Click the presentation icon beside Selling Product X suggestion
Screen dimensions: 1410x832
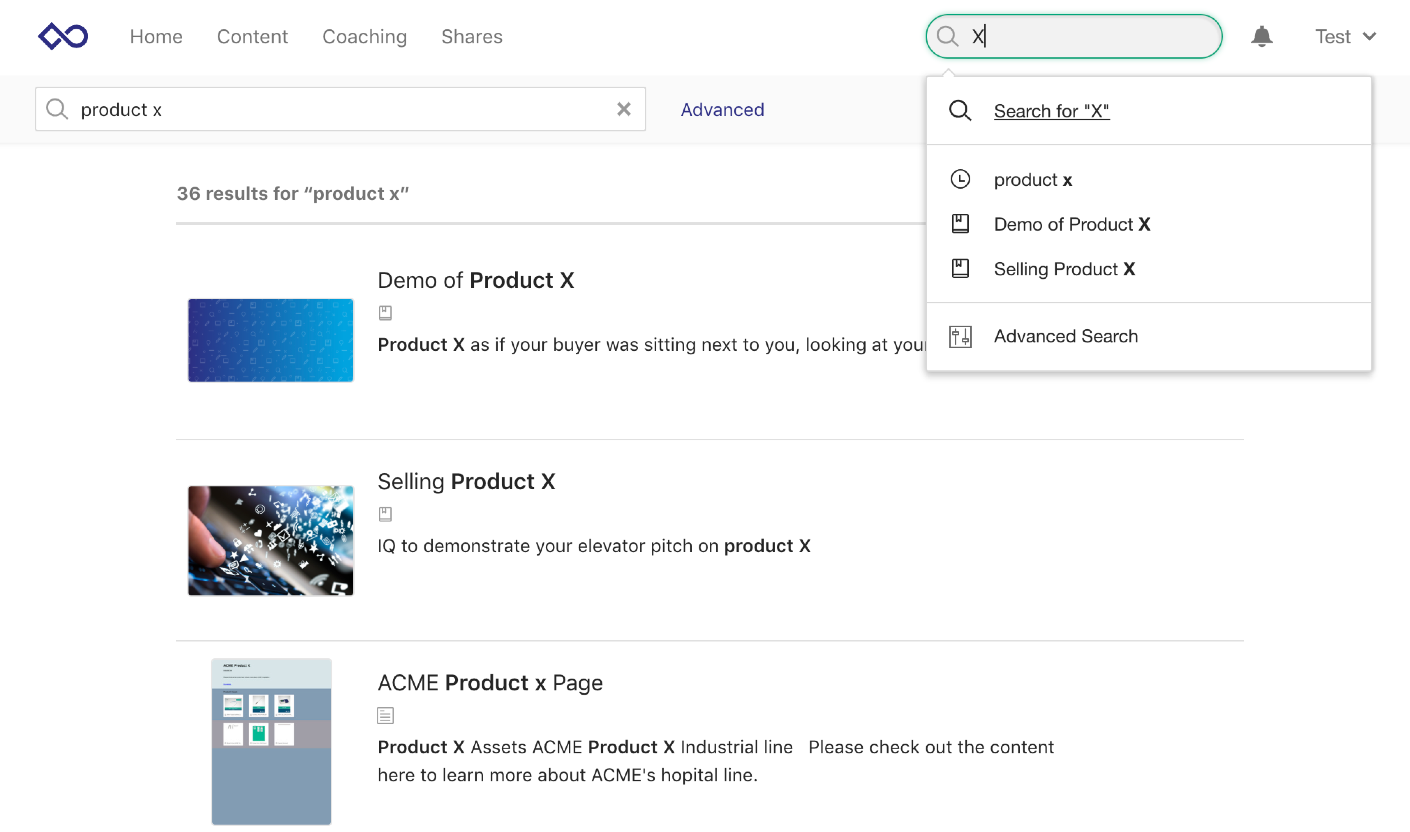point(960,268)
